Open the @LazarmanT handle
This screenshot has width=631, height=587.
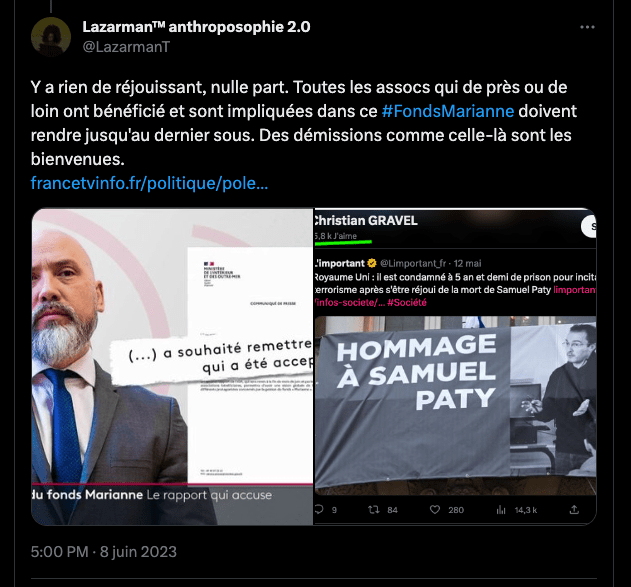click(126, 47)
